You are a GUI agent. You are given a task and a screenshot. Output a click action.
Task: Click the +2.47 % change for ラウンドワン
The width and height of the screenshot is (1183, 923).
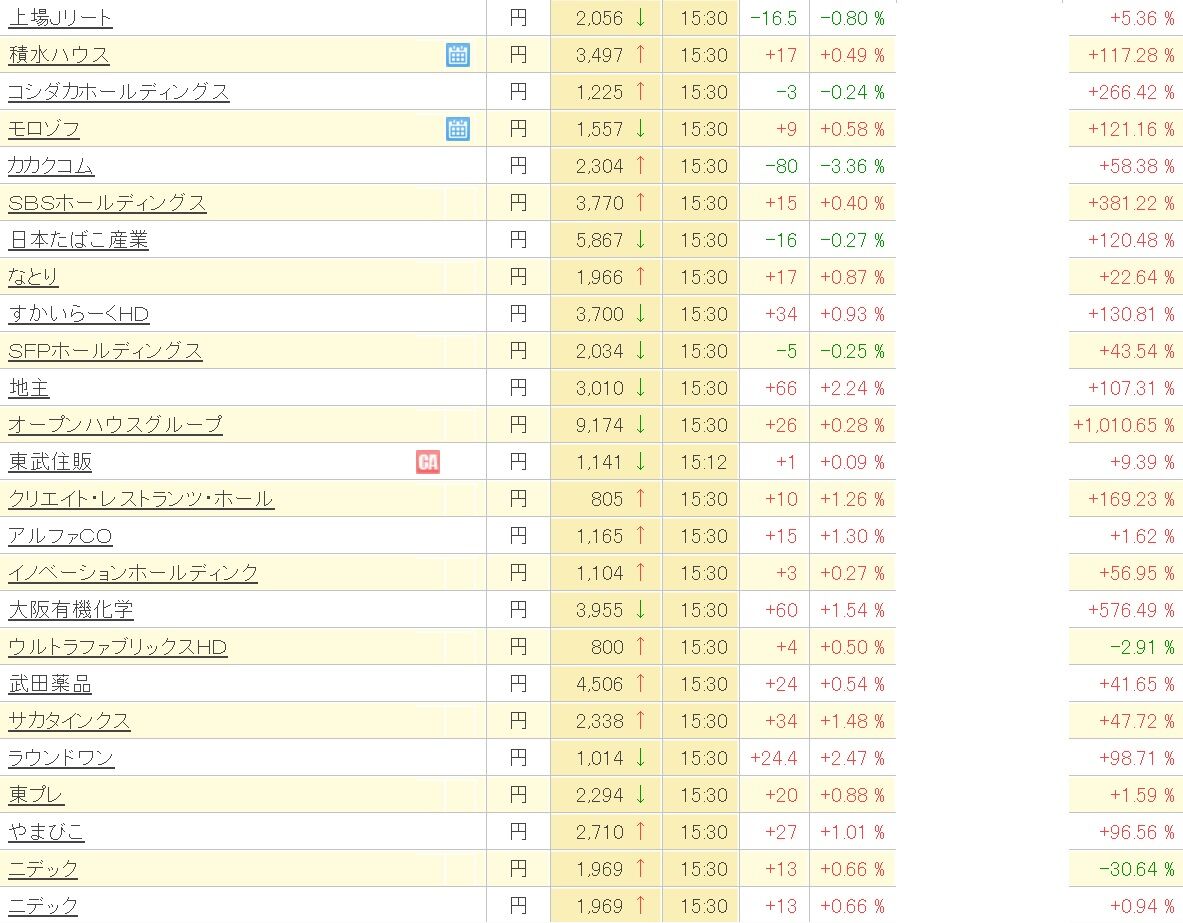click(x=852, y=758)
